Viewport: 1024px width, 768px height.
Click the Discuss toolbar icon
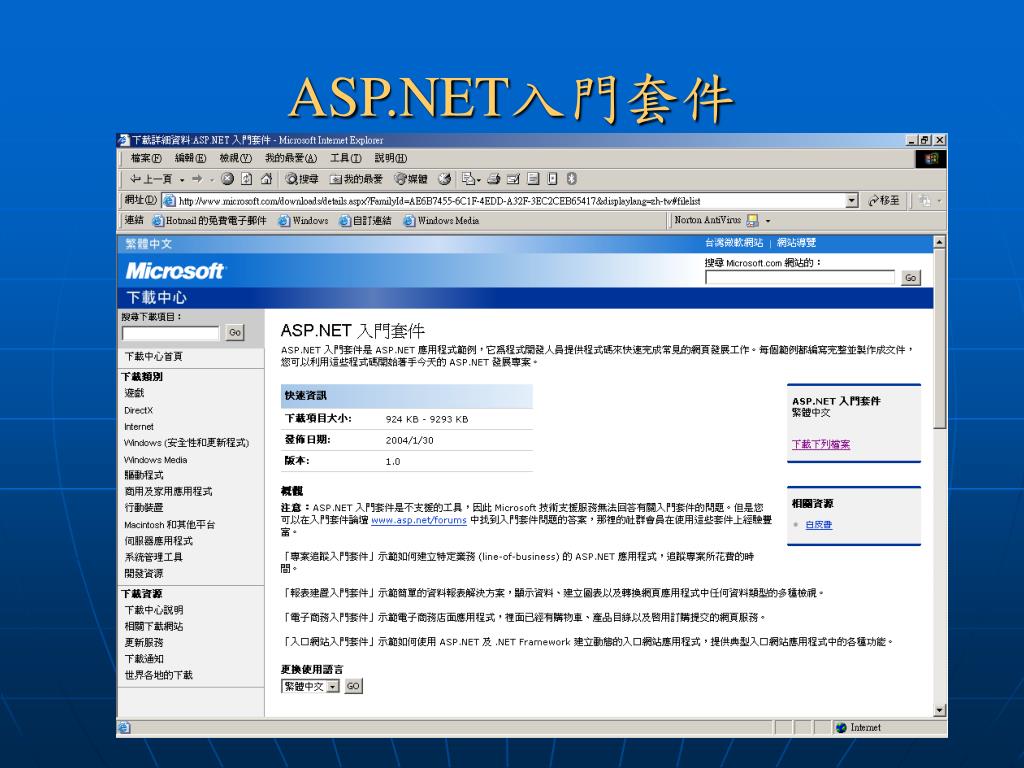pos(533,179)
